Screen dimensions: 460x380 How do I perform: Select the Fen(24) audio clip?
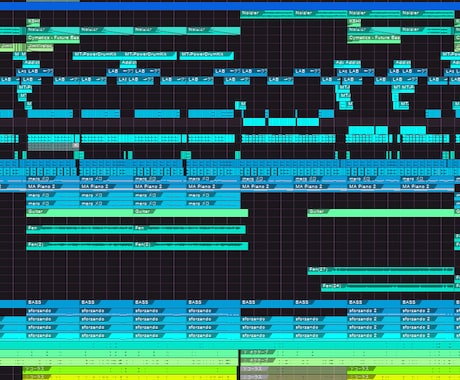tap(388, 287)
